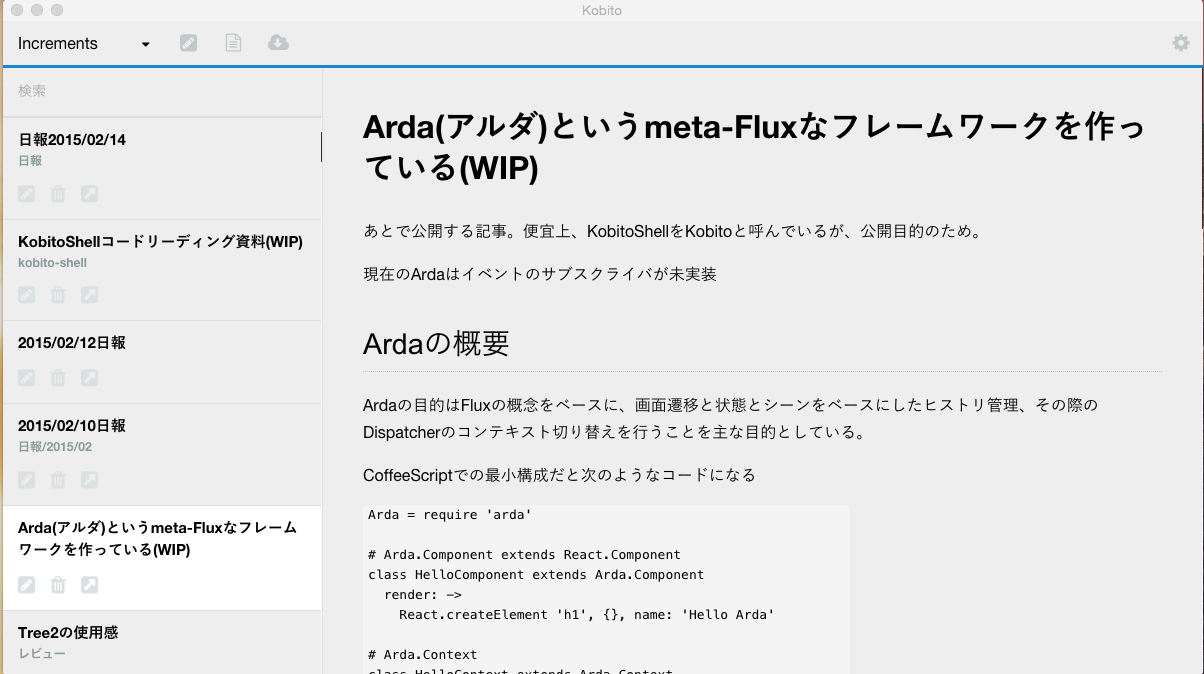1204x674 pixels.
Task: Edit the KobitoShellコードリーディング資料 note
Action: click(x=27, y=295)
